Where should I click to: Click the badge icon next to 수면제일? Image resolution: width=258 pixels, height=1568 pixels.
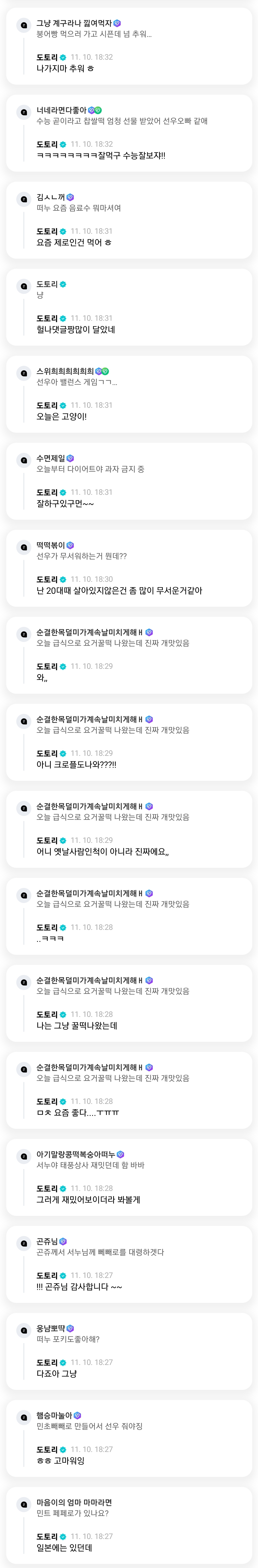pos(70,458)
